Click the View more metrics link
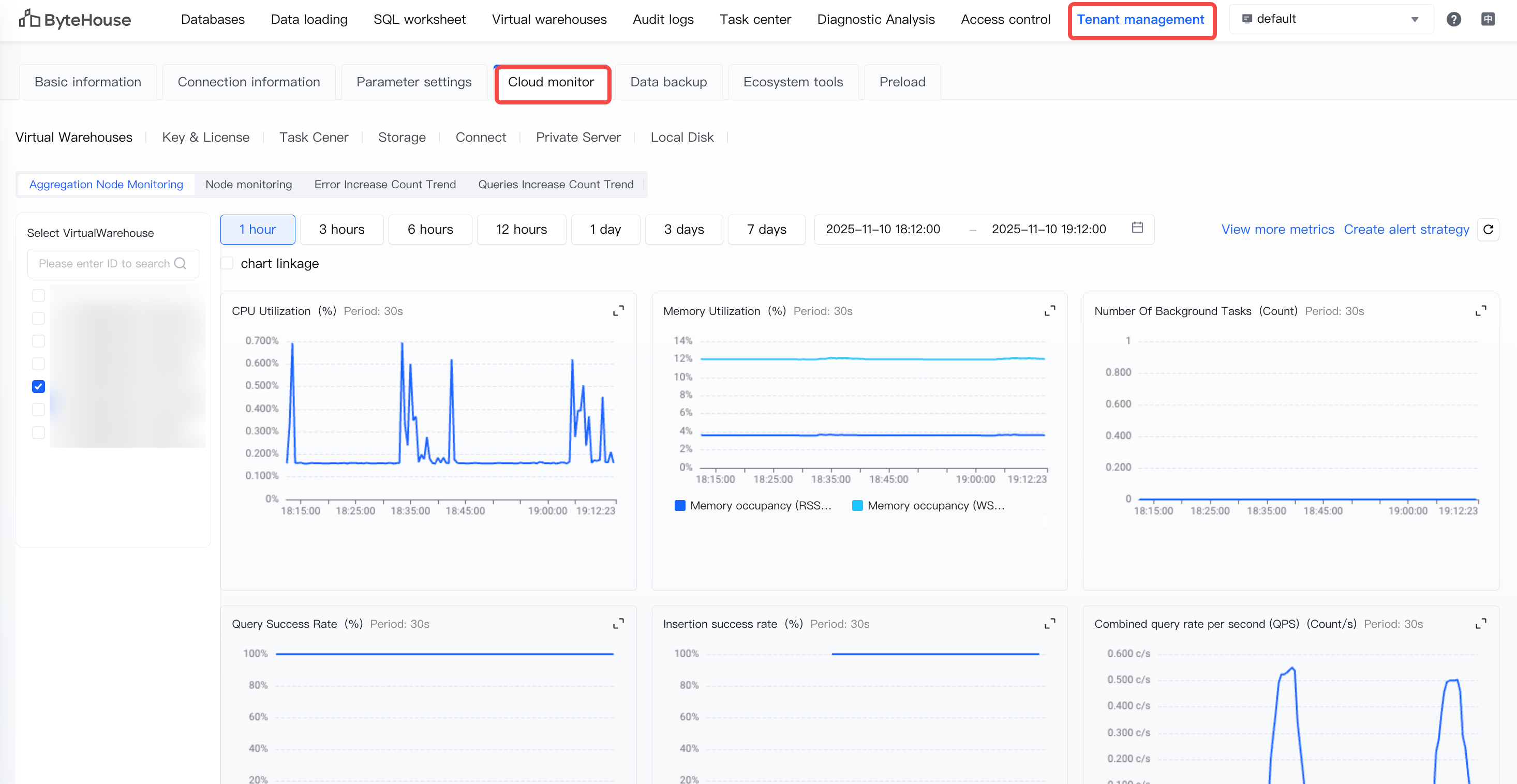1517x784 pixels. pyautogui.click(x=1277, y=230)
